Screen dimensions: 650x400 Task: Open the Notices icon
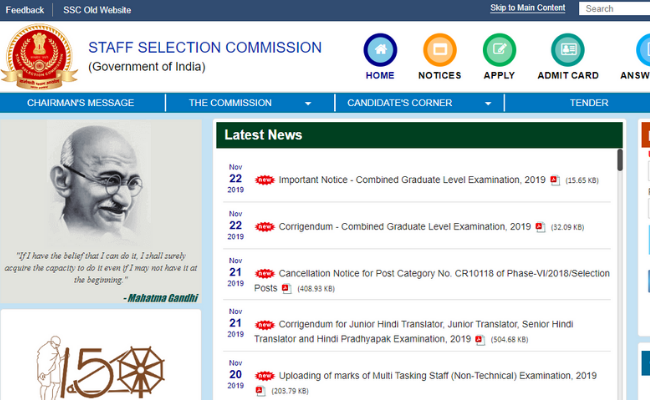439,50
